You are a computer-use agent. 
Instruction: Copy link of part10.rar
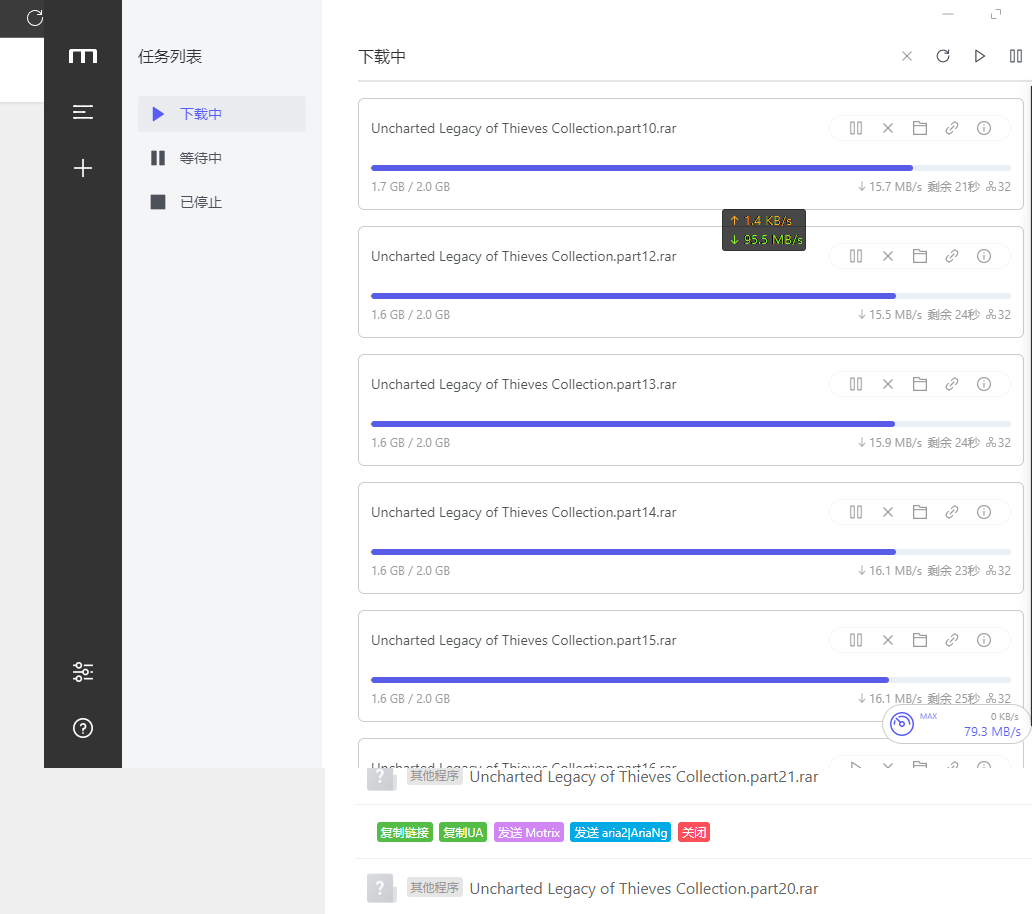952,128
